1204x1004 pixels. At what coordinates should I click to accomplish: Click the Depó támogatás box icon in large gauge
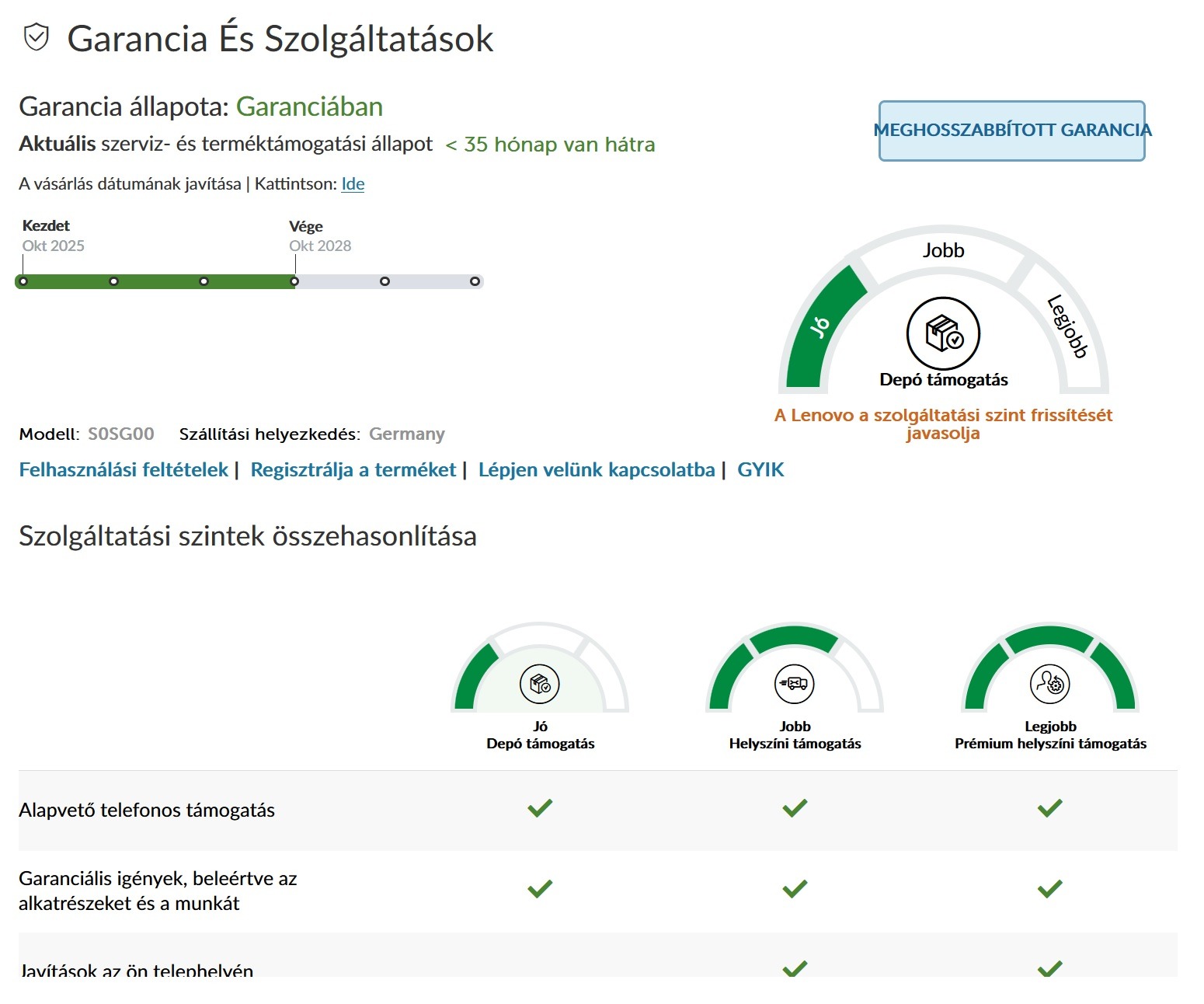[x=943, y=334]
